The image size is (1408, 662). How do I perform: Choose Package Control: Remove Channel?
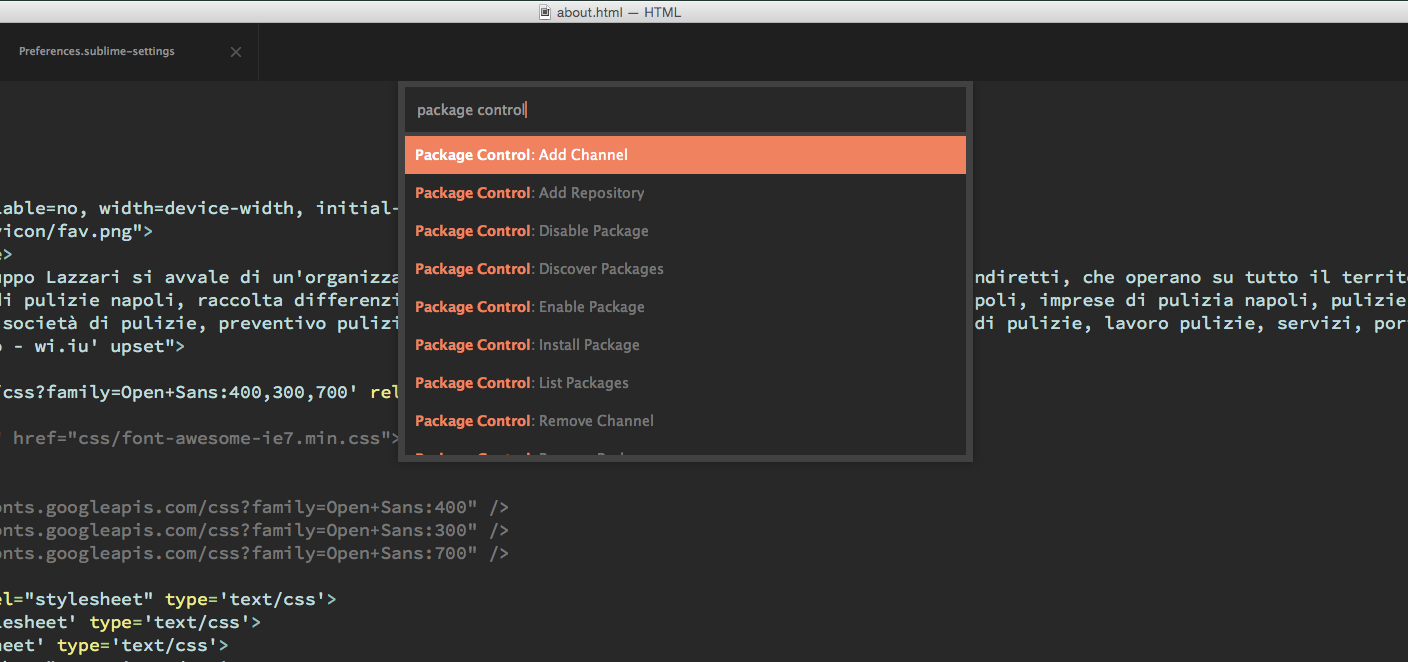[x=685, y=421]
